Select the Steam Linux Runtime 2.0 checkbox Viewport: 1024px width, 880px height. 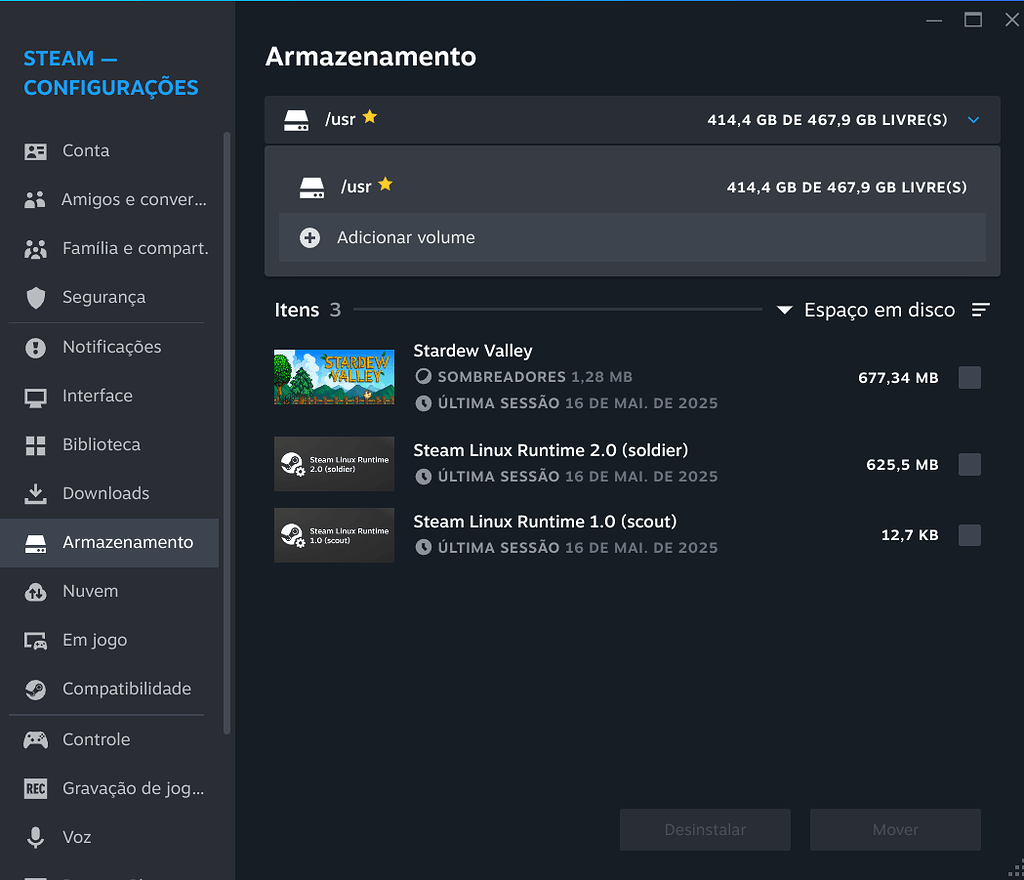968,464
